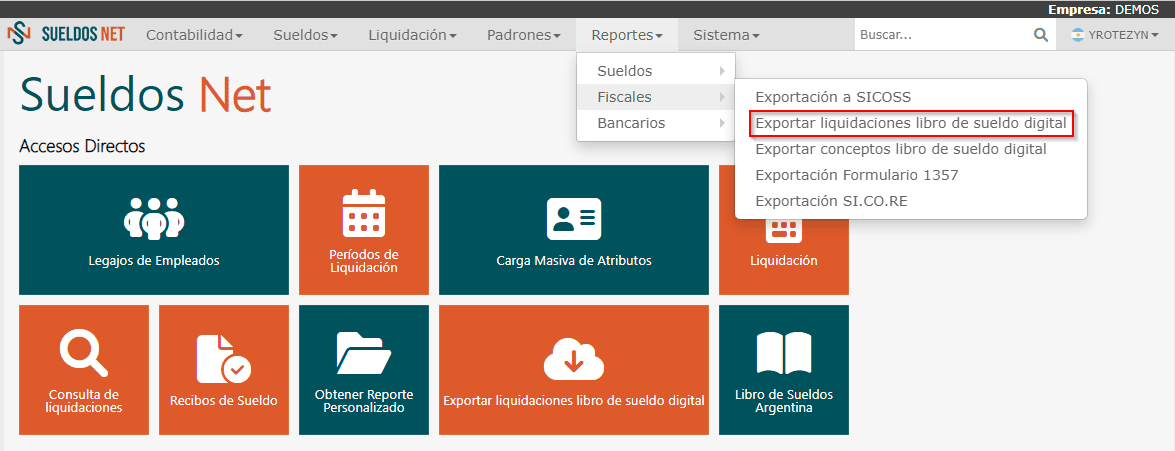Click the Sueldos Net logo in navbar

(x=66, y=34)
